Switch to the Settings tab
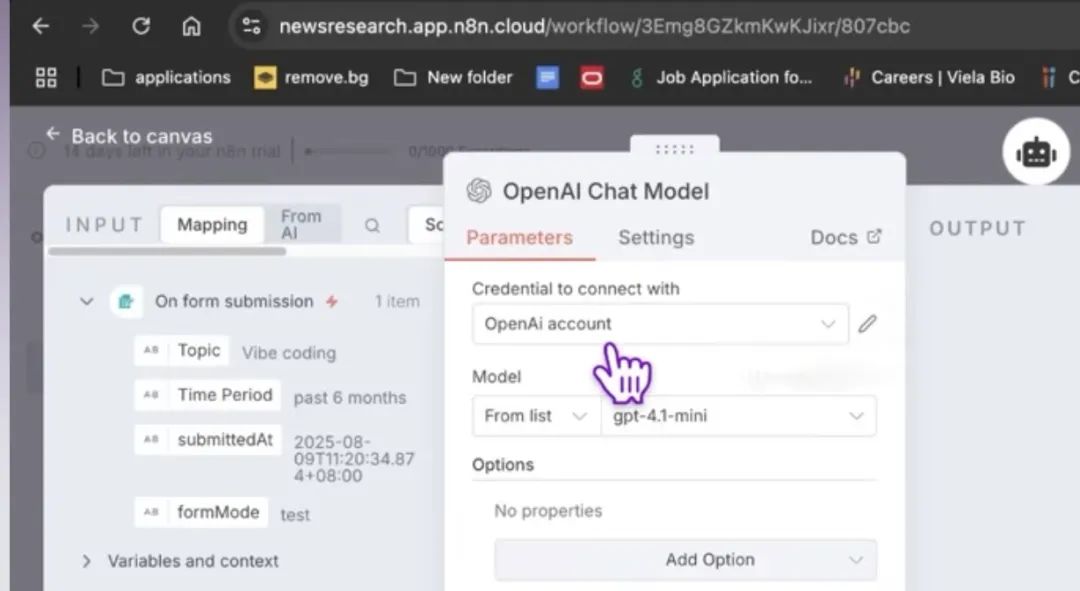 tap(656, 238)
